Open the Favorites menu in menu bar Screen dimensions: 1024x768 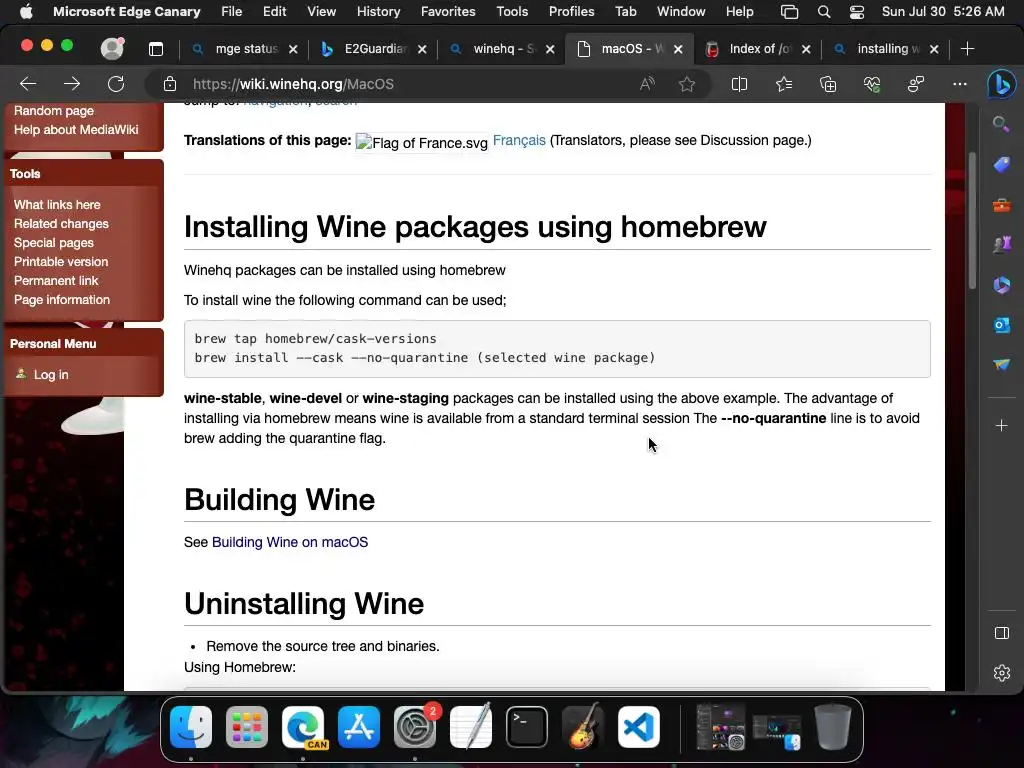[x=448, y=11]
